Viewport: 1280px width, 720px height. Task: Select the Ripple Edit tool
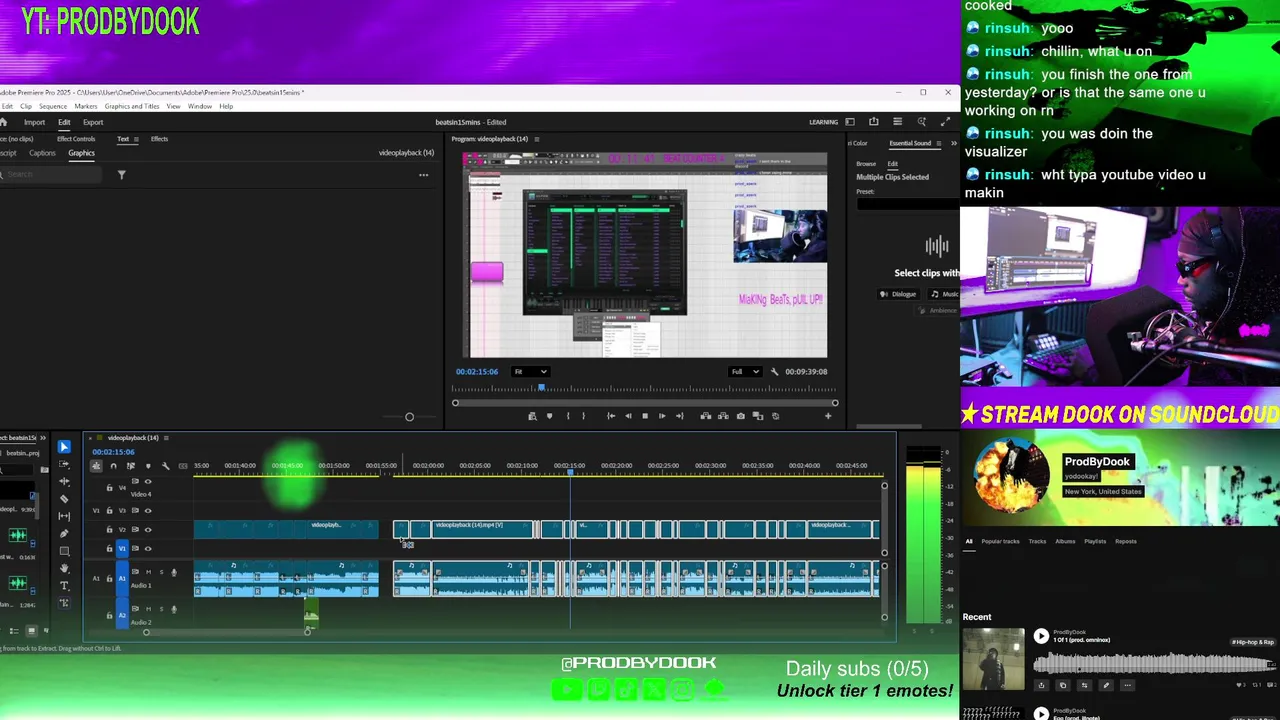point(64,481)
